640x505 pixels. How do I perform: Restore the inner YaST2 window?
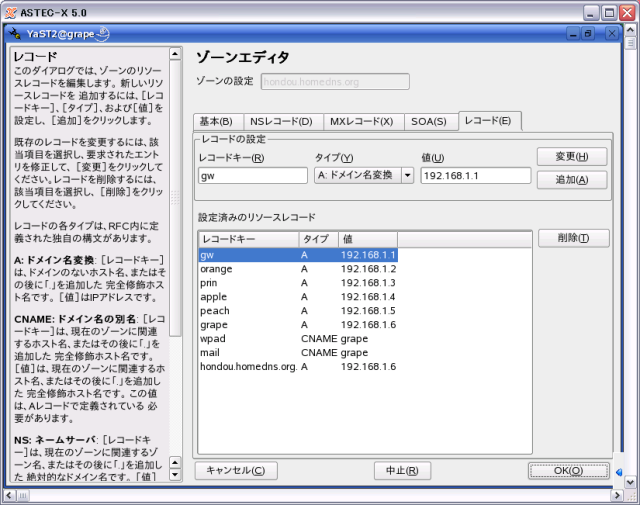(587, 33)
